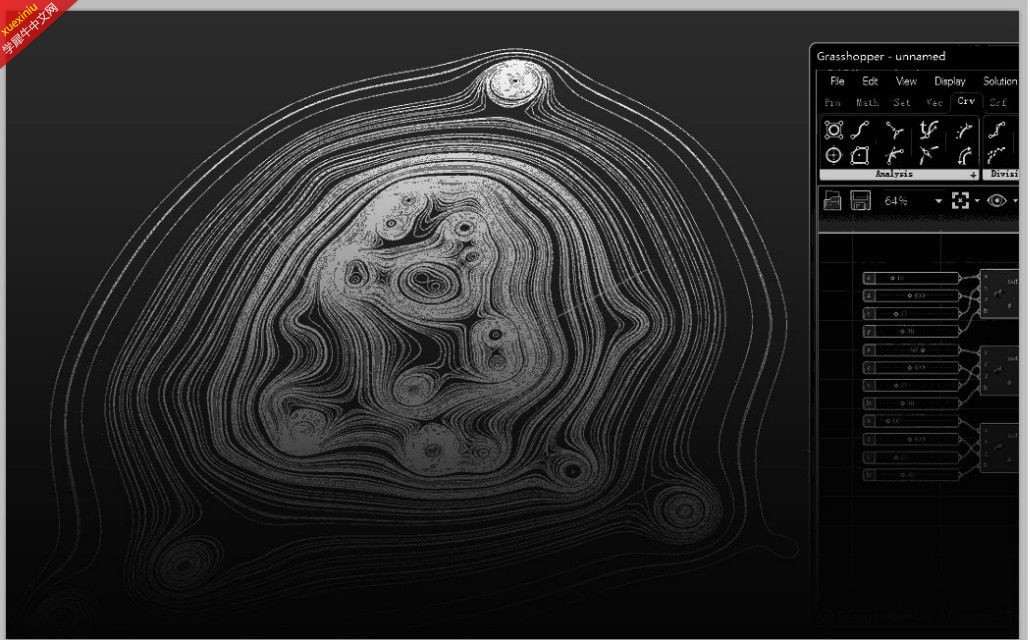Screen dimensions: 1028x640
Task: Click the Save floppy disk icon
Action: [x=860, y=200]
